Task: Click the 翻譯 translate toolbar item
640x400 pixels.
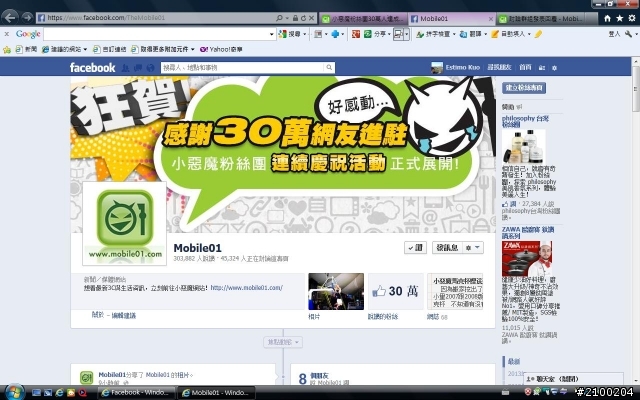Action: (x=473, y=34)
